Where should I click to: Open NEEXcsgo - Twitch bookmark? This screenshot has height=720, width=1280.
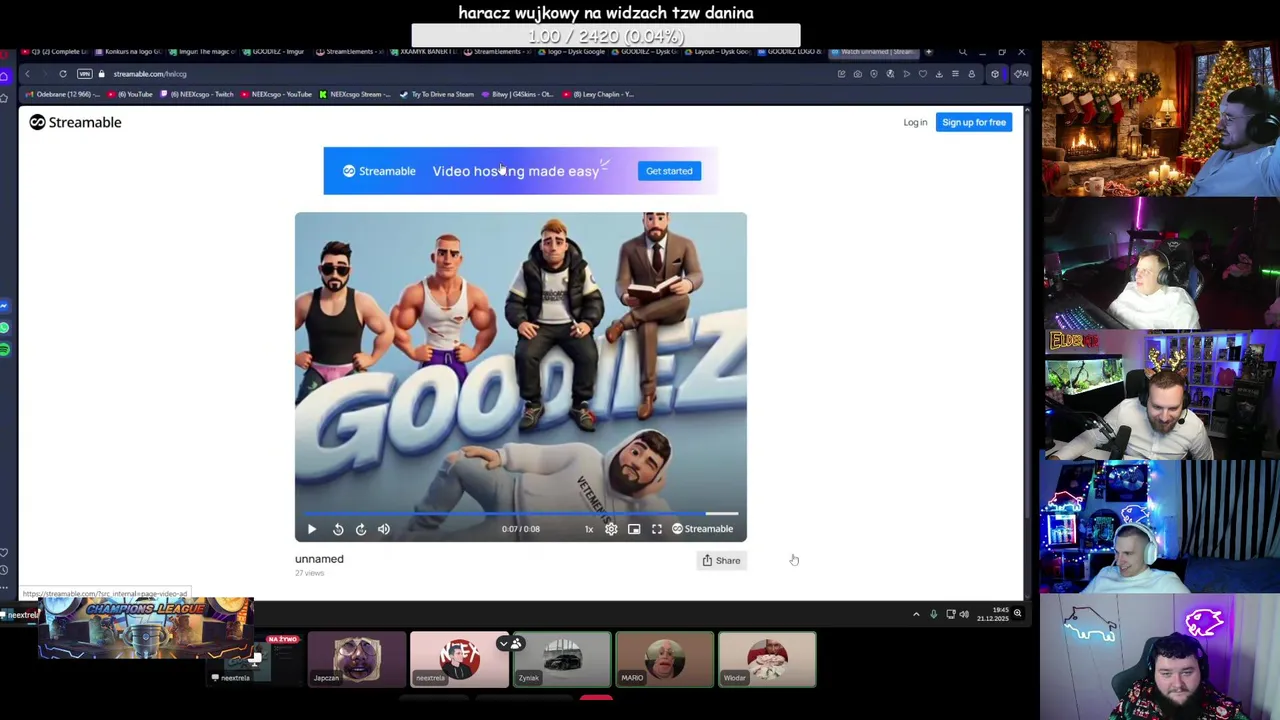coord(198,94)
